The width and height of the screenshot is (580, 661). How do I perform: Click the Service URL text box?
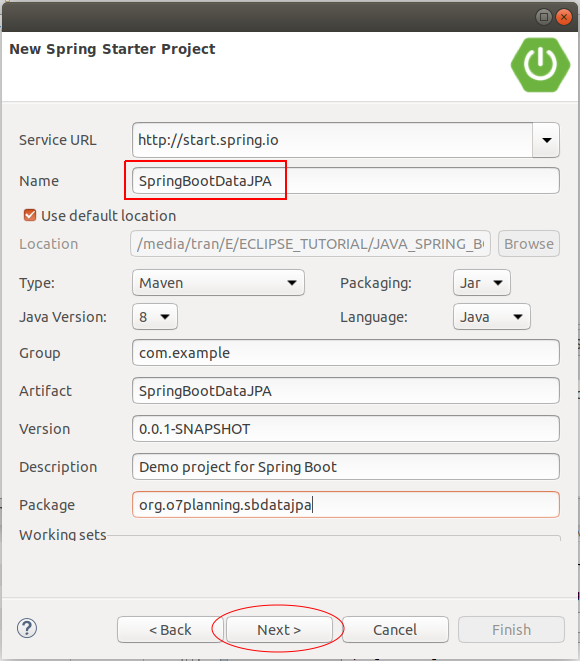pos(332,140)
